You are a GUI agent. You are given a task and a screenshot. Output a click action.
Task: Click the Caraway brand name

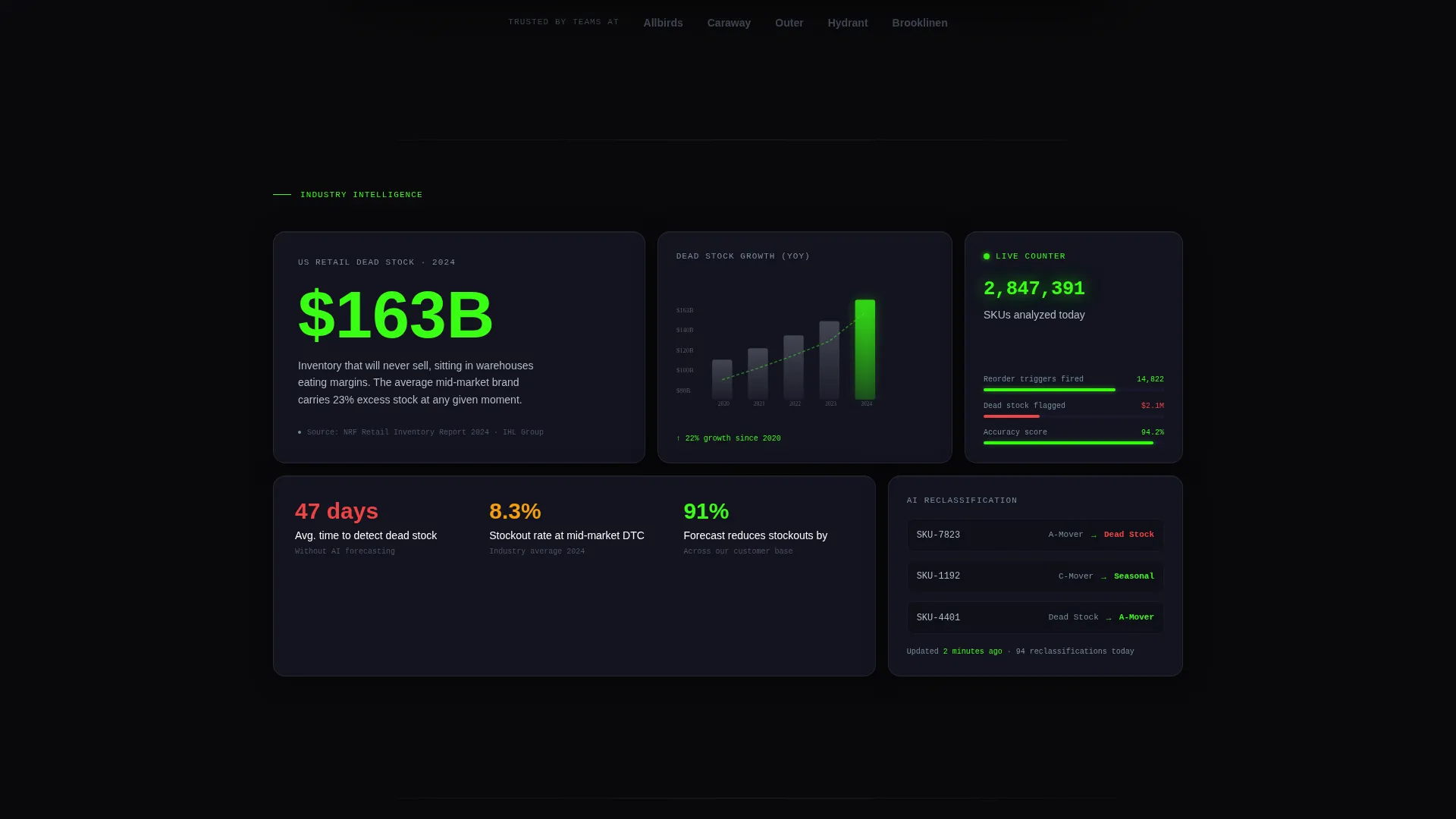click(729, 23)
